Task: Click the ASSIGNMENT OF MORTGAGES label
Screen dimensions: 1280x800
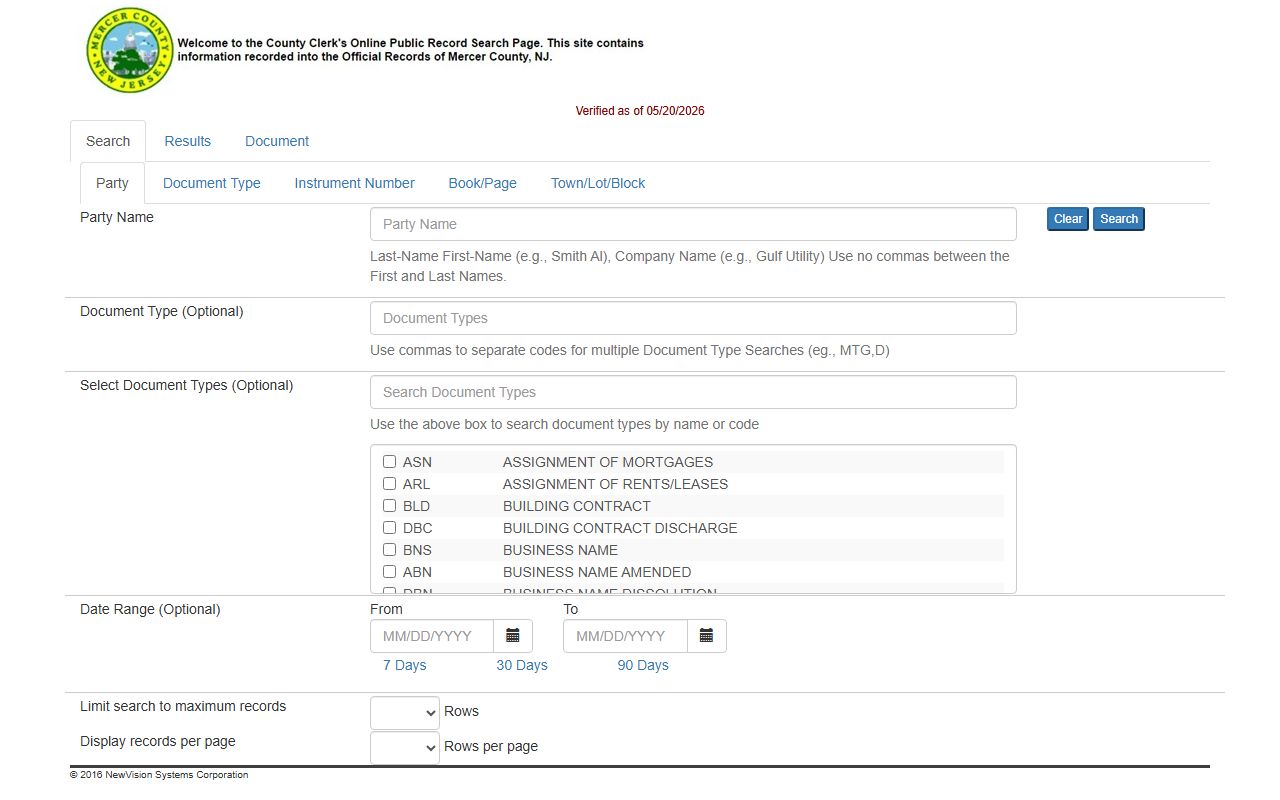Action: click(x=608, y=462)
